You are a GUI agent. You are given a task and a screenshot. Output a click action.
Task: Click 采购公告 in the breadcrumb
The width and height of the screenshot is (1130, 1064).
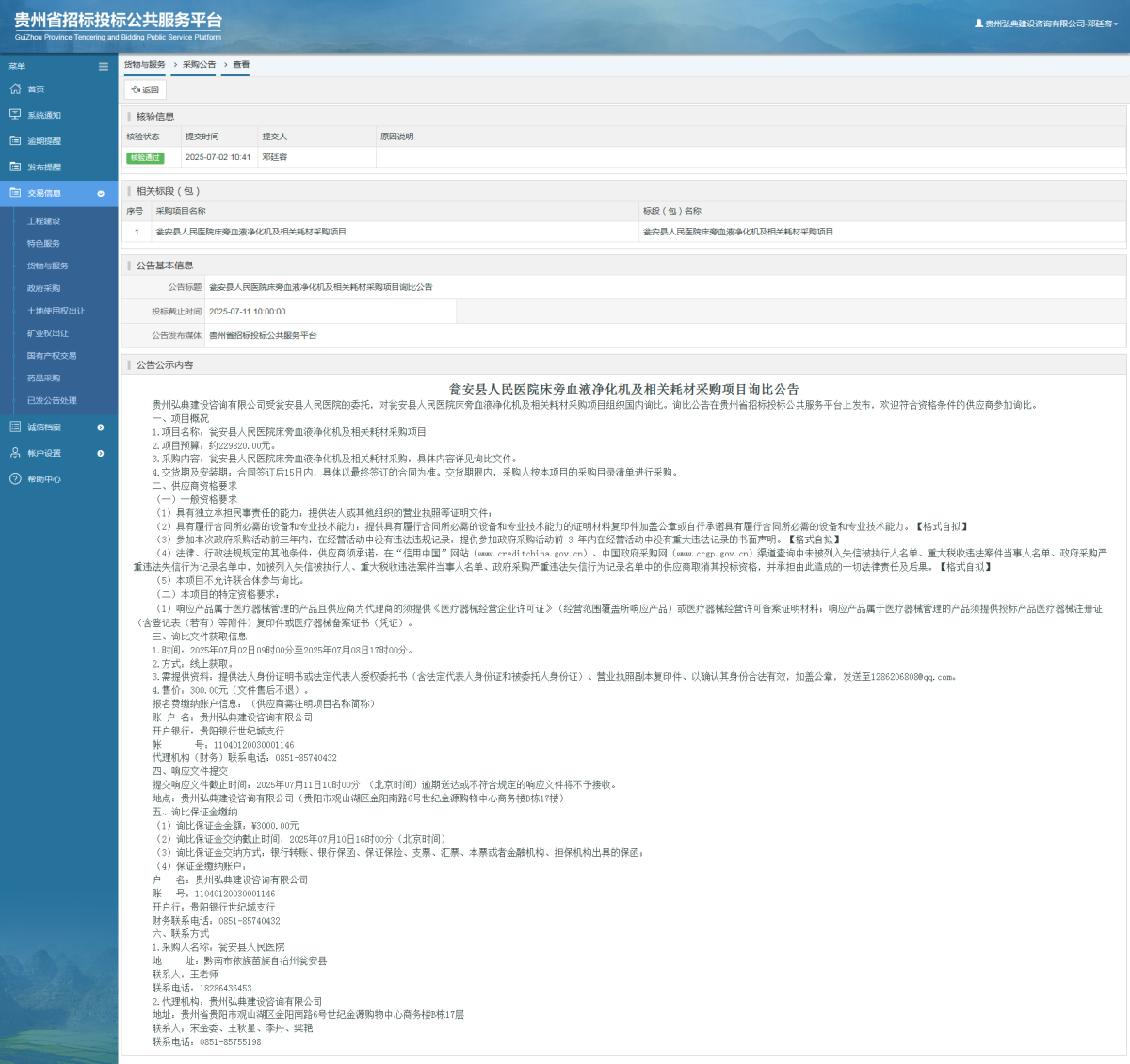[199, 65]
